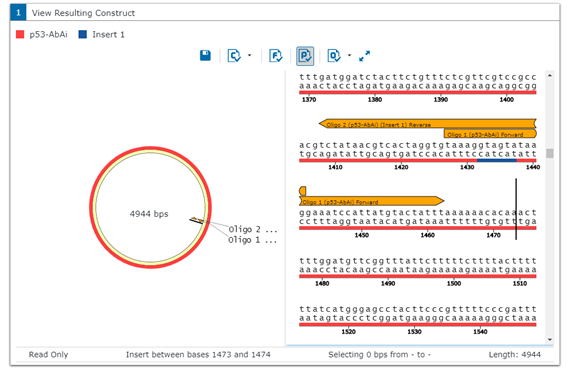The height and width of the screenshot is (371, 571).
Task: Click the save construct disk icon
Action: click(x=205, y=55)
